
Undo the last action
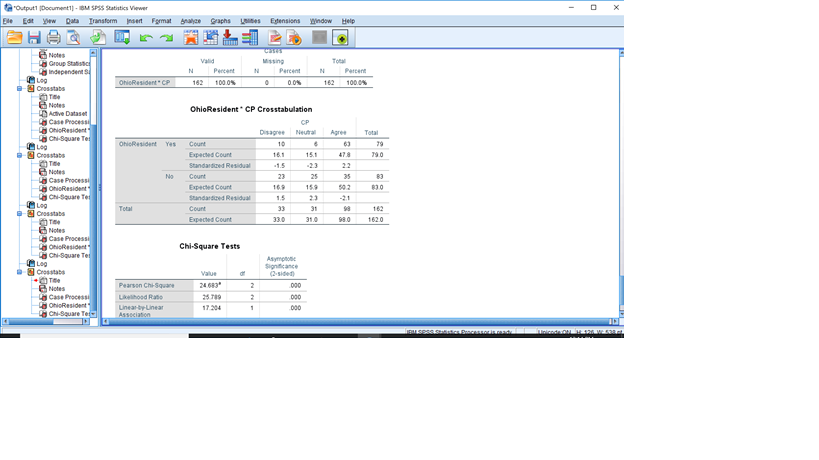(146, 38)
